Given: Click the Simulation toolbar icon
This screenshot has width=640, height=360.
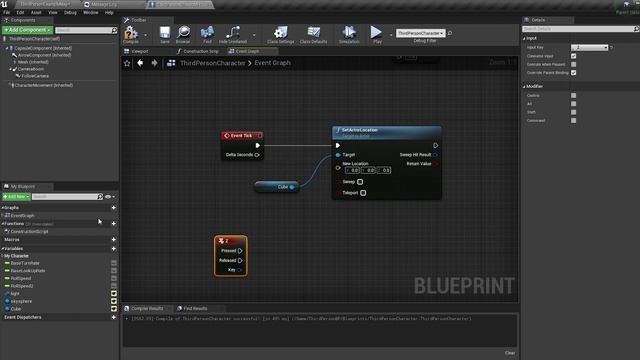Looking at the screenshot, I should click(349, 34).
